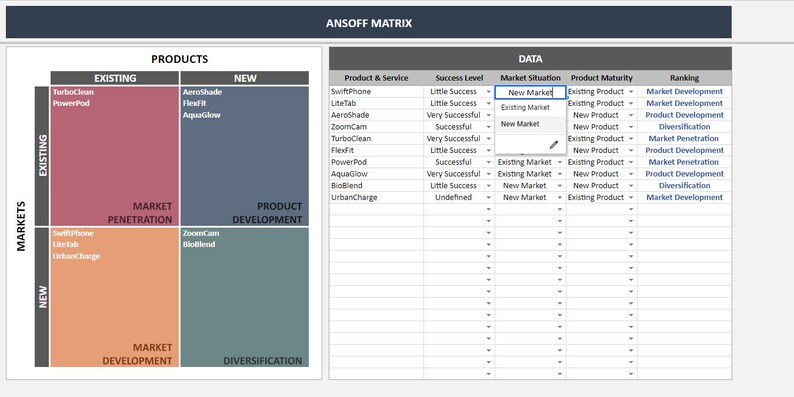Click the Diversification teal quadrant
Image resolution: width=794 pixels, height=397 pixels.
point(245,297)
